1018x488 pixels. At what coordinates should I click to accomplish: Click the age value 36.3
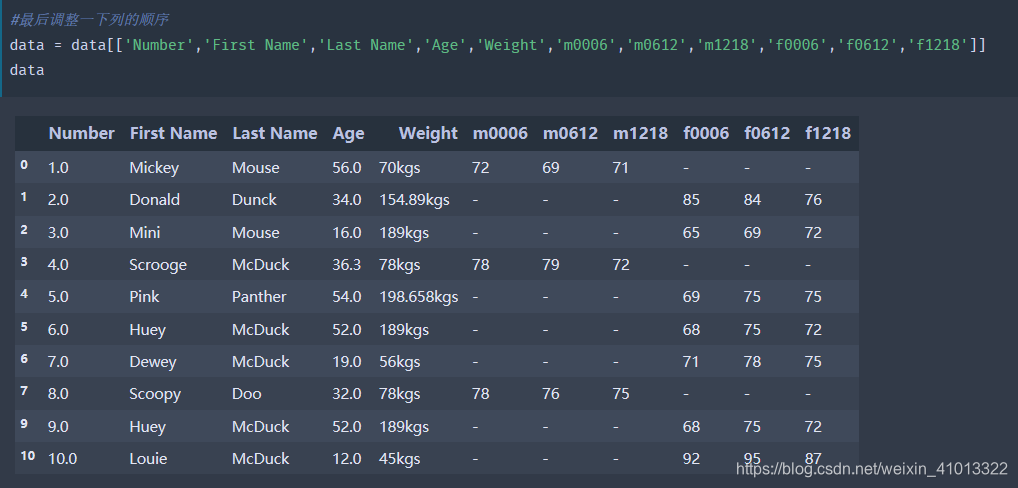347,265
